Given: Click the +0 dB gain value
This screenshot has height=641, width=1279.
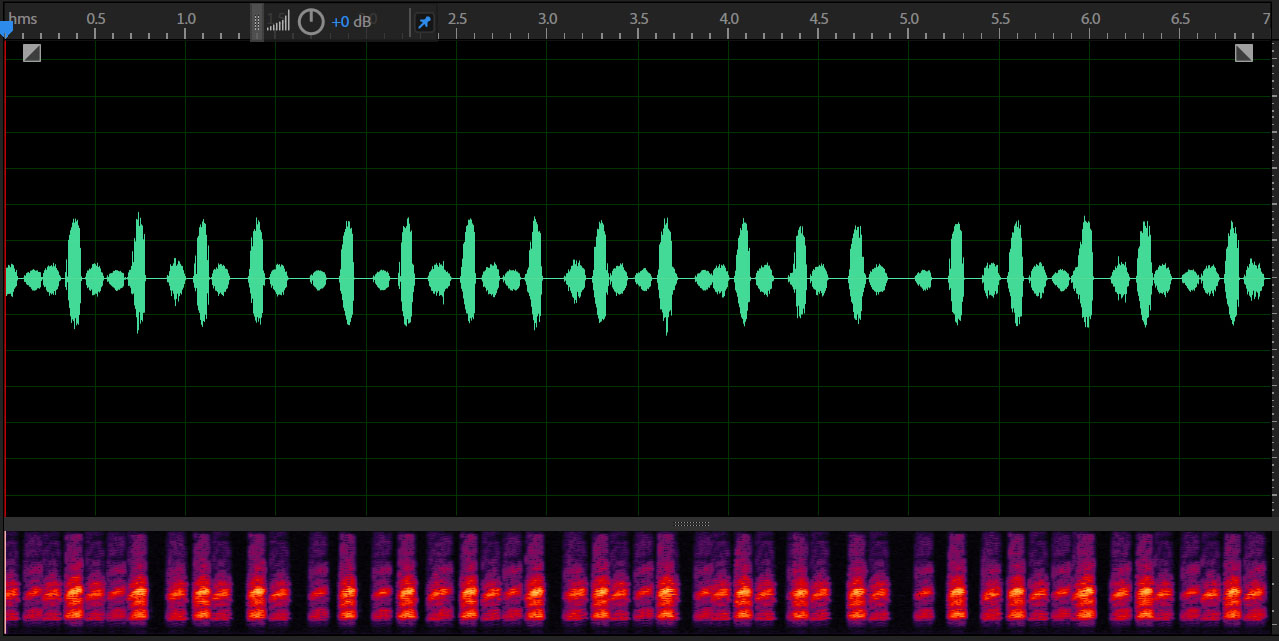Looking at the screenshot, I should tap(351, 22).
